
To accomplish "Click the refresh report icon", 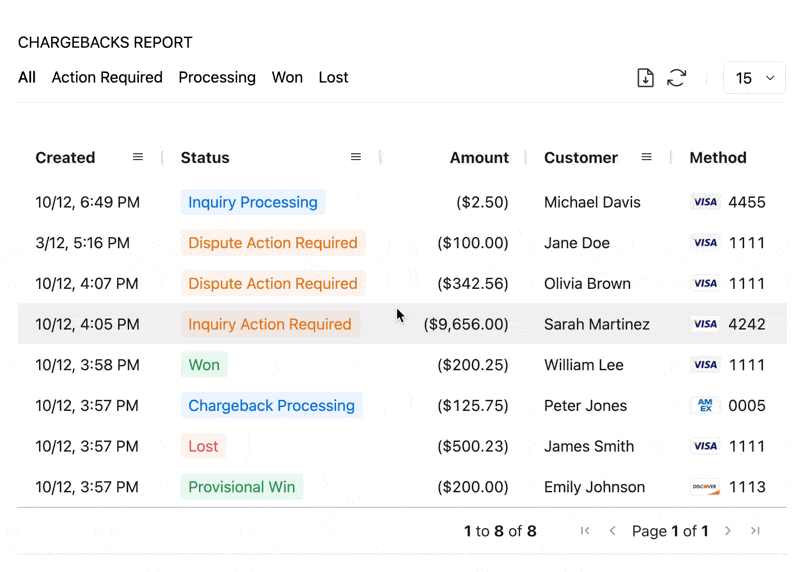I will pyautogui.click(x=677, y=78).
